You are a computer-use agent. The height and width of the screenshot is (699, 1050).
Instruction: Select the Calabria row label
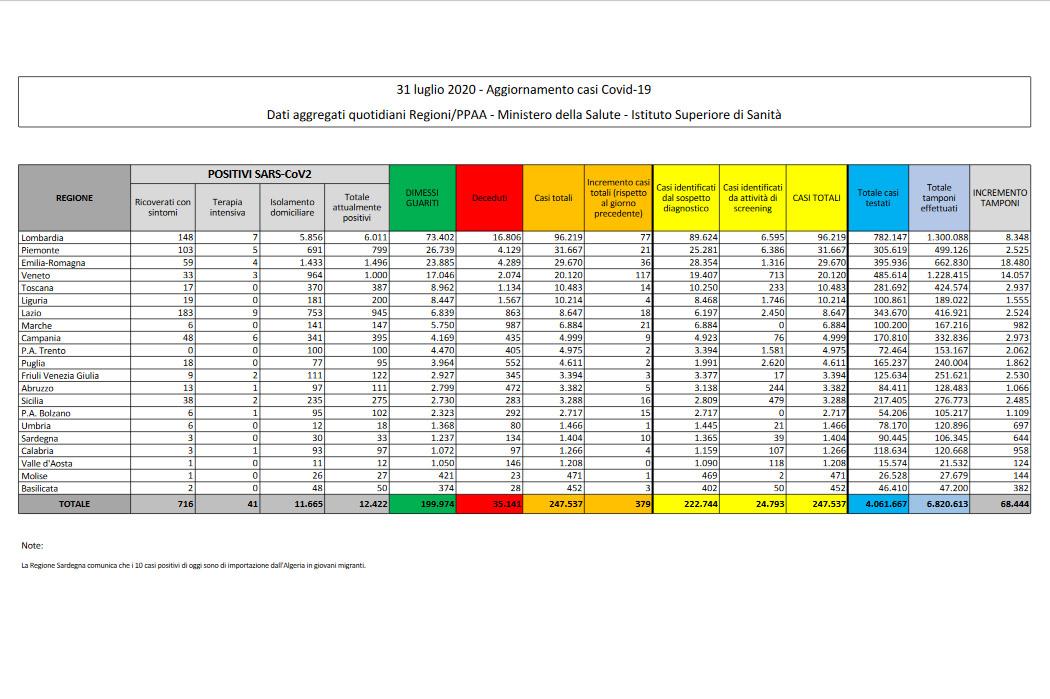tap(37, 451)
